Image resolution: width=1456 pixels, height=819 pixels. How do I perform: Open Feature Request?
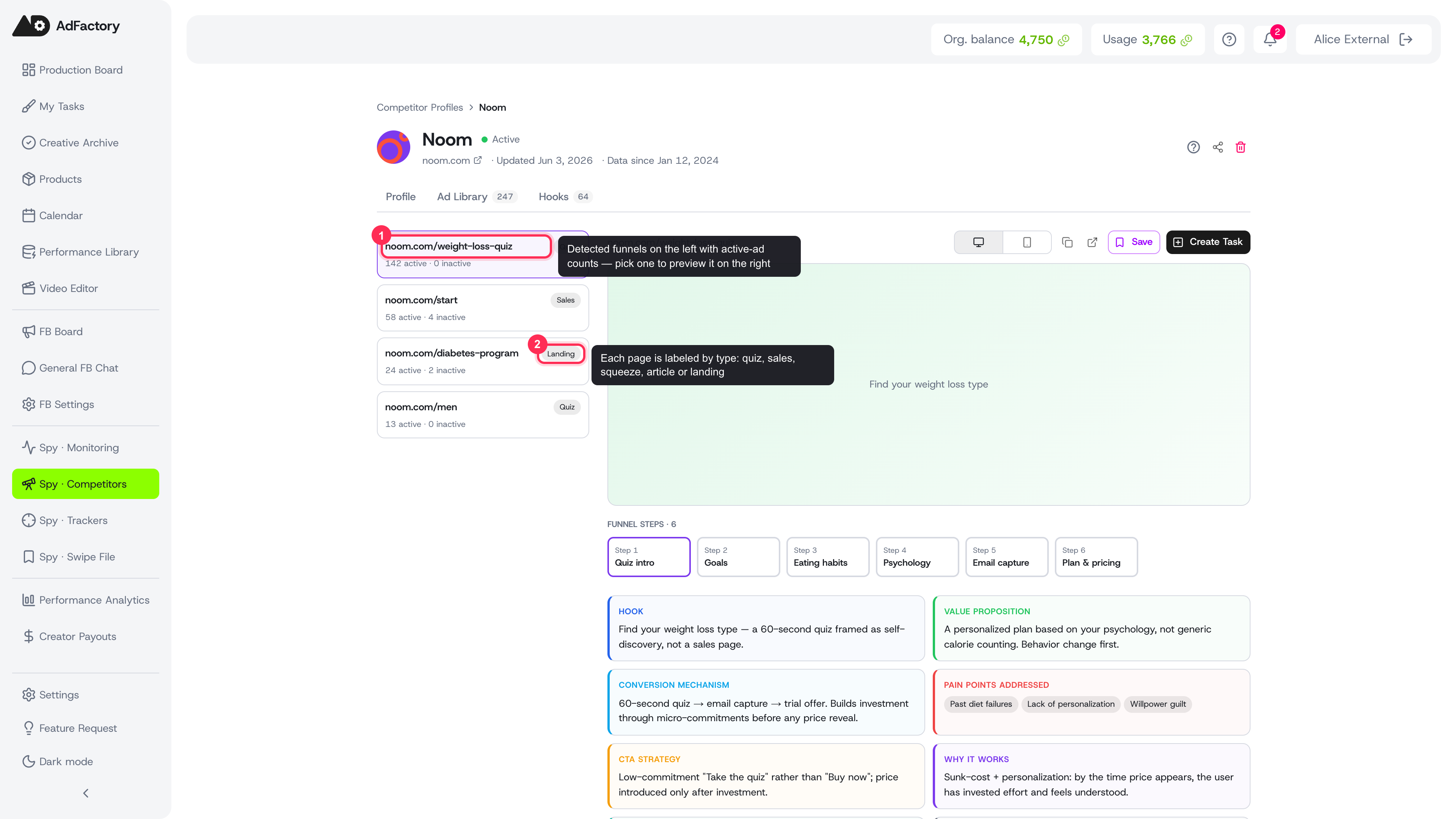point(85,728)
